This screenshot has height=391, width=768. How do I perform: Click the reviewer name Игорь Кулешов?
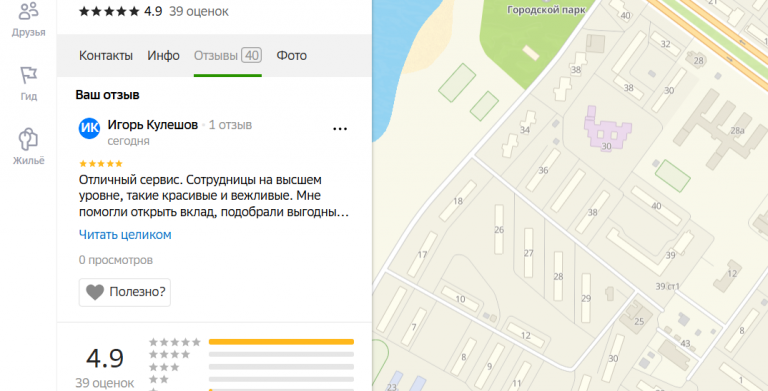153,125
